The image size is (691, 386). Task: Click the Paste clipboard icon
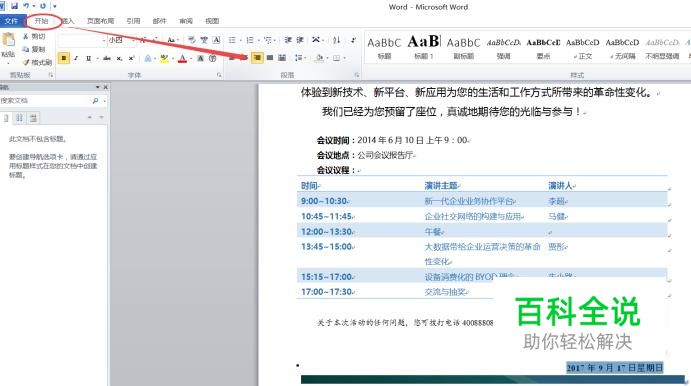point(8,40)
